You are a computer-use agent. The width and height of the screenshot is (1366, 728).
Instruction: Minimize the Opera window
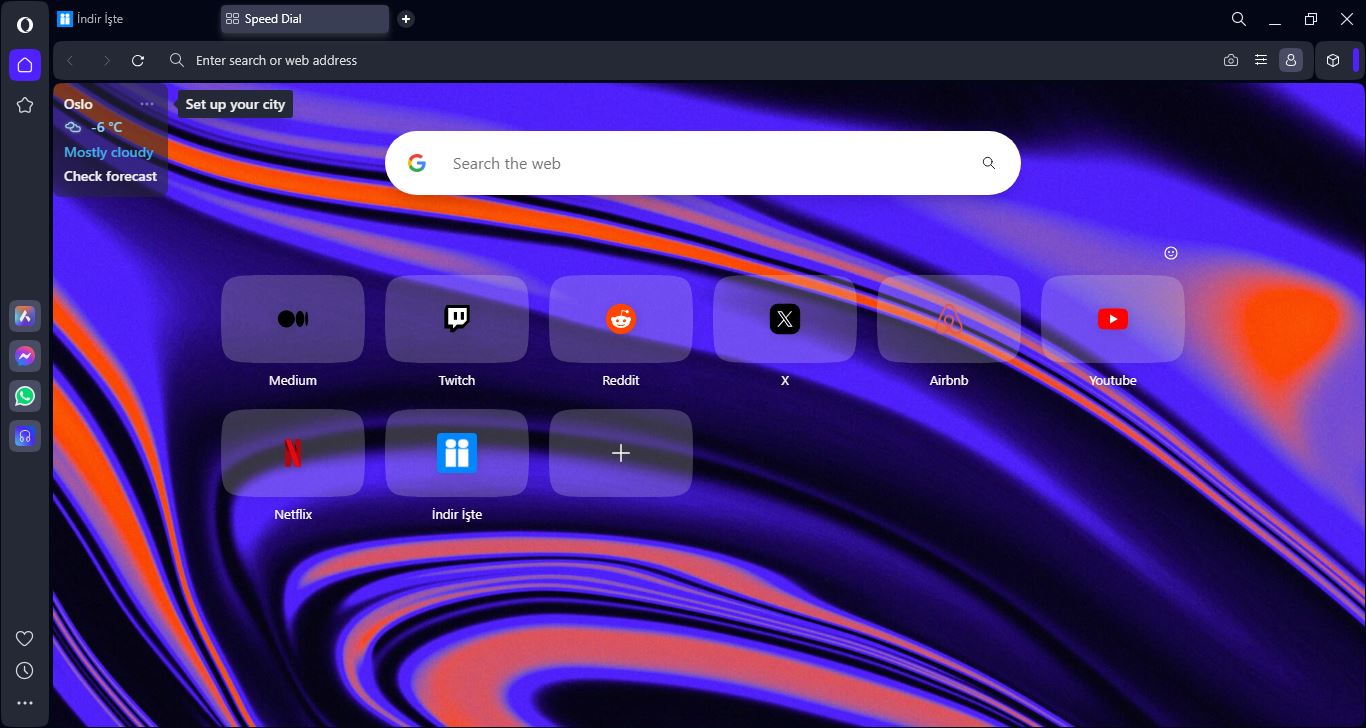tap(1275, 19)
